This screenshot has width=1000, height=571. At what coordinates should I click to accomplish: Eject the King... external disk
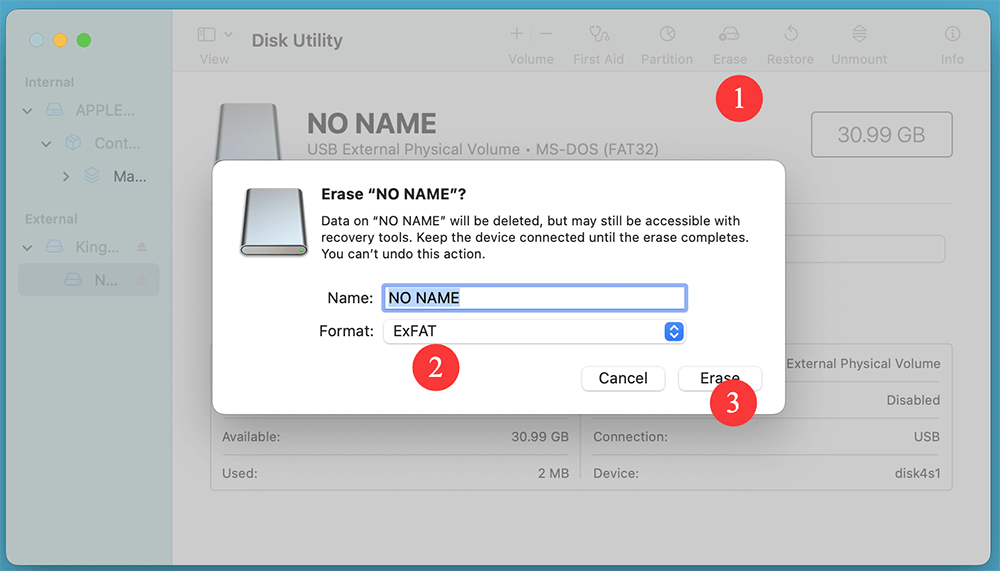coord(142,247)
